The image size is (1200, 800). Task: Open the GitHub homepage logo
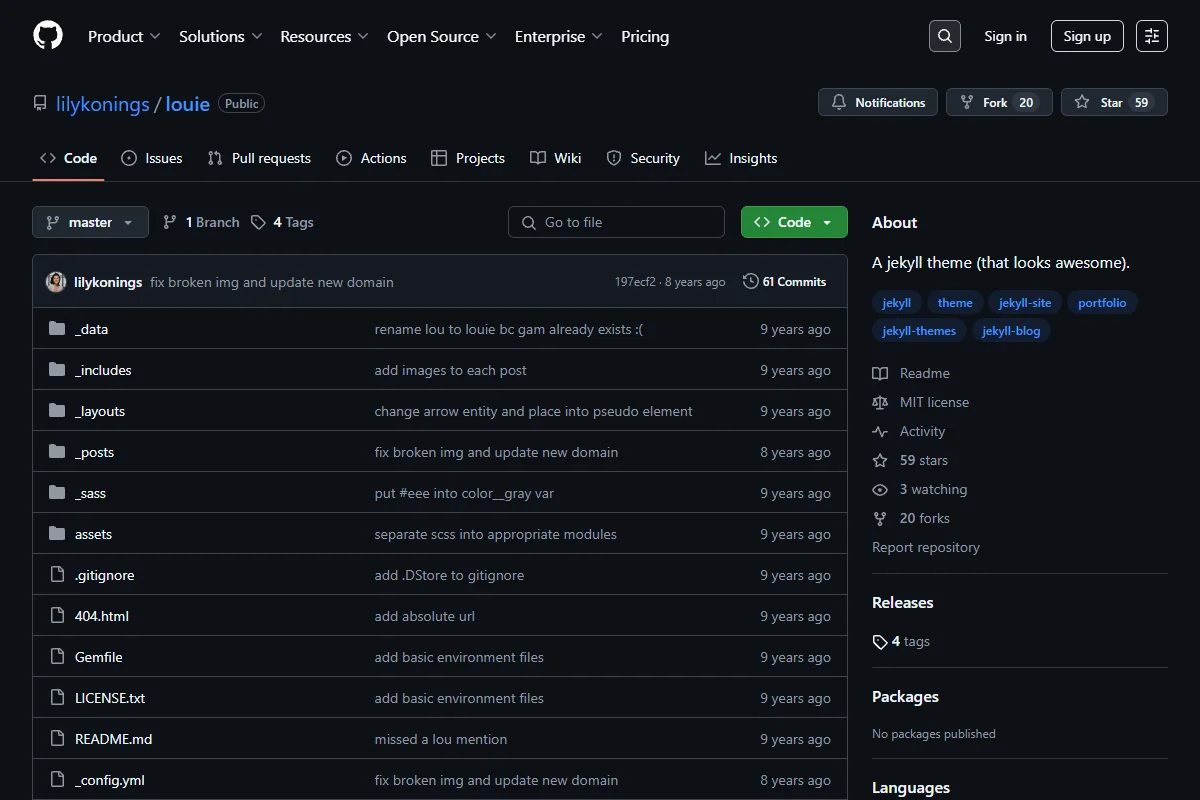pos(48,36)
